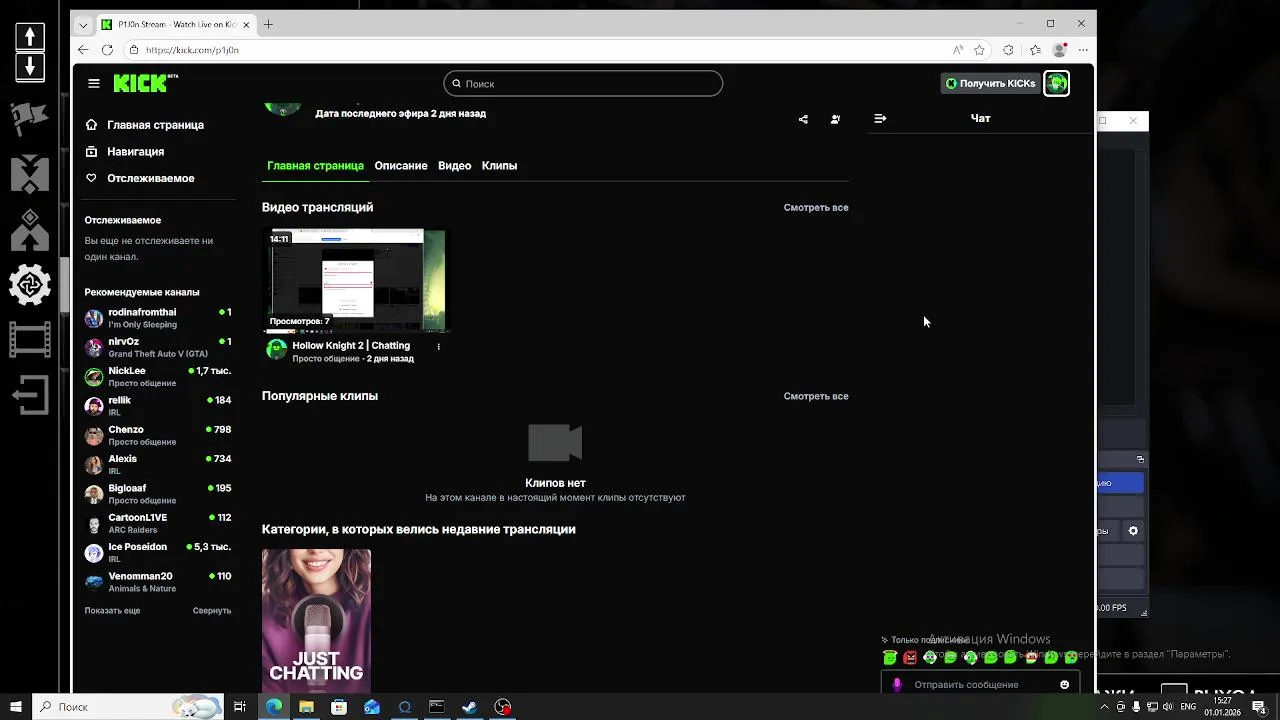Insert the angry red emote
Viewport: 1280px width, 720px height.
click(x=910, y=658)
